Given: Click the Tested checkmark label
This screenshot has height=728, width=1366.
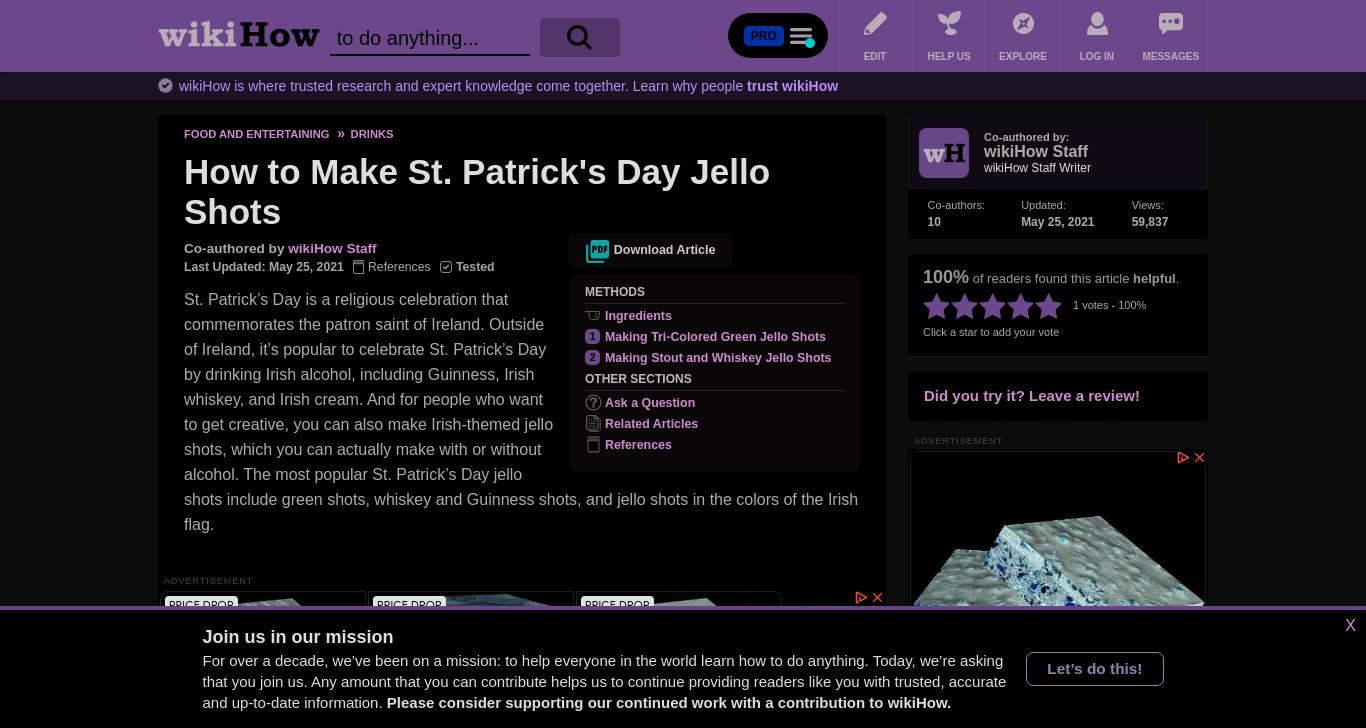Looking at the screenshot, I should [x=467, y=267].
